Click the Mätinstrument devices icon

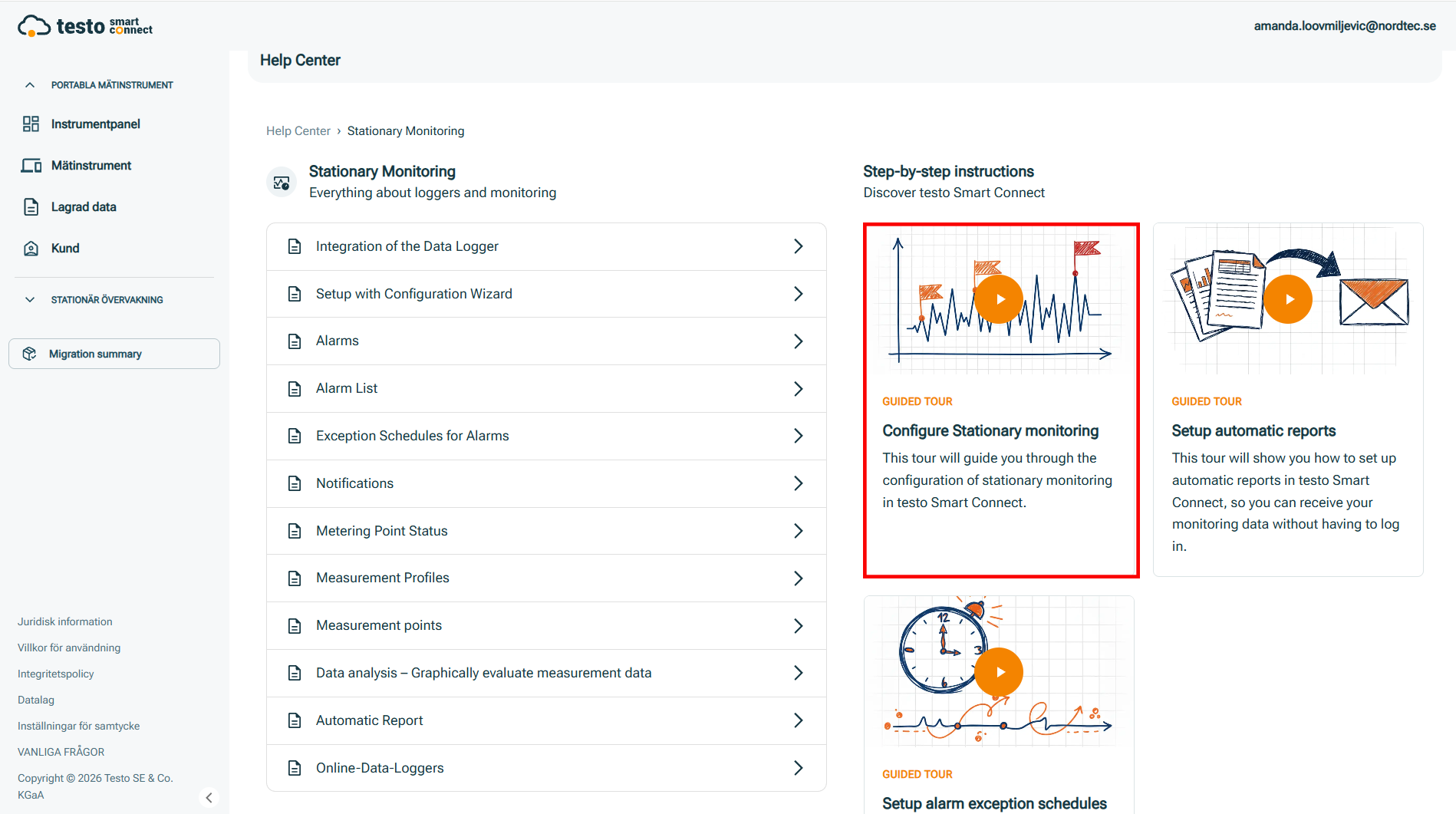[x=31, y=166]
